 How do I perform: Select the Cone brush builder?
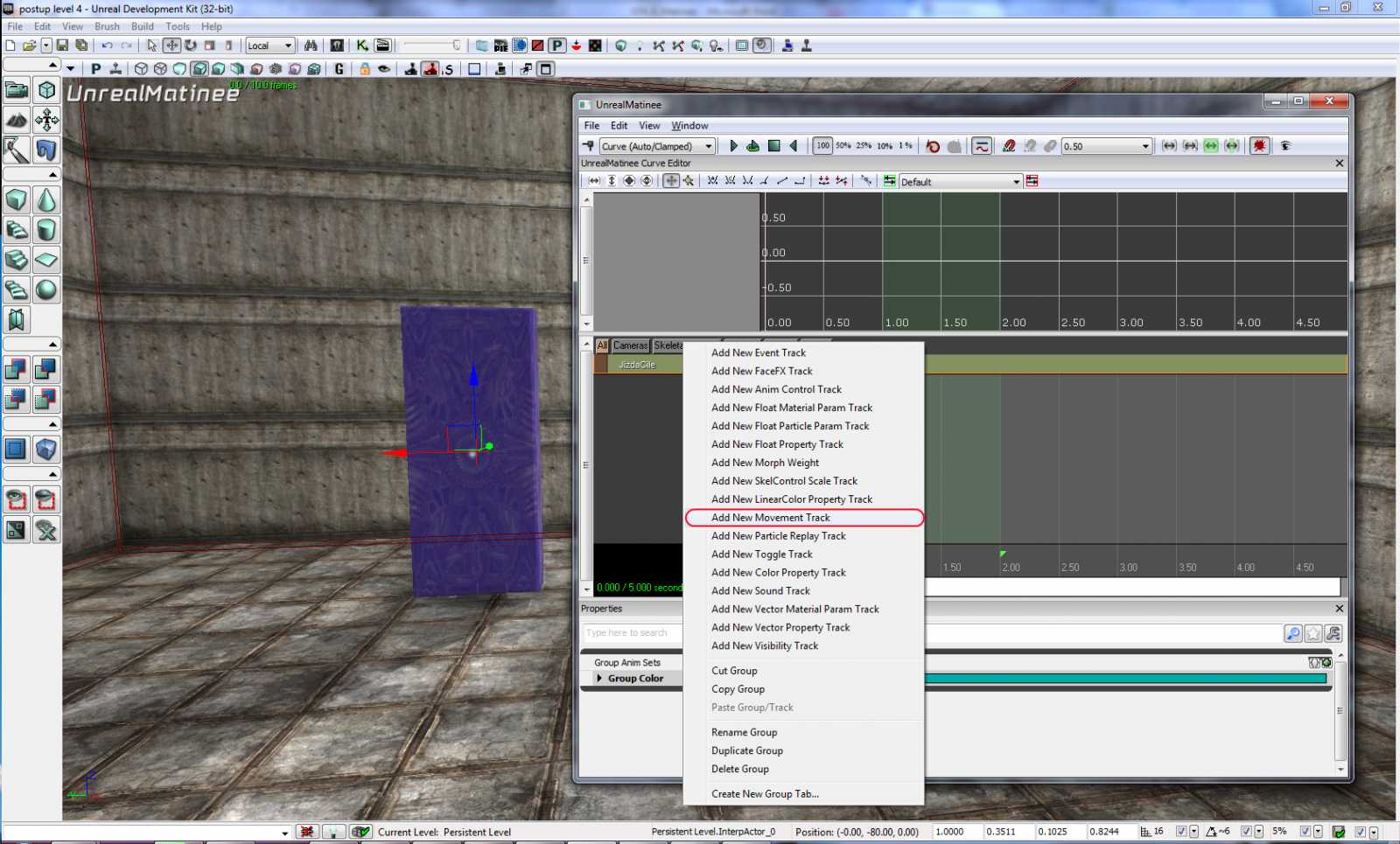point(46,200)
